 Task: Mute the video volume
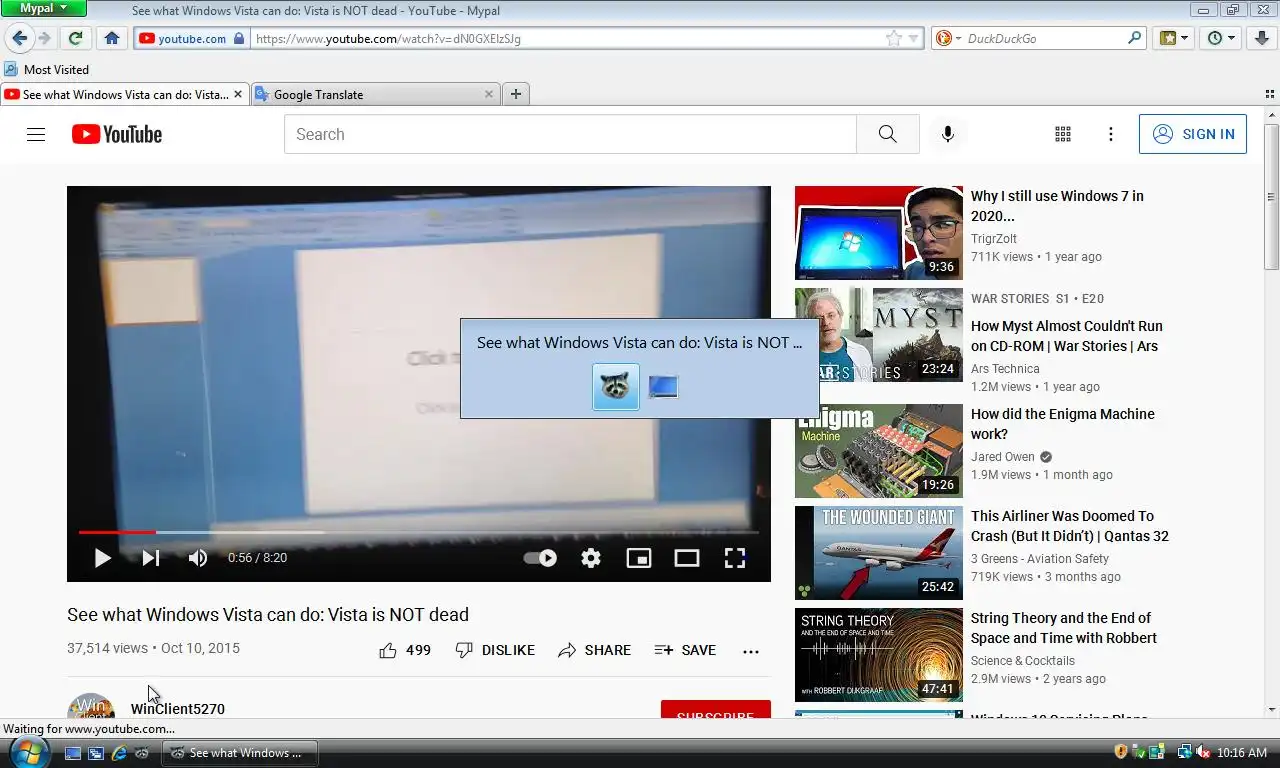coord(198,558)
